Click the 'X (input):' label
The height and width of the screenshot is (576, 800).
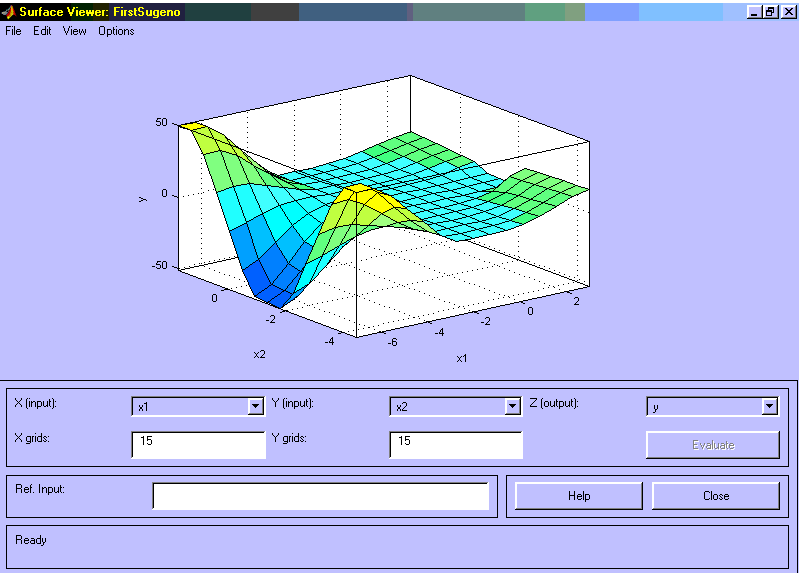coord(35,403)
